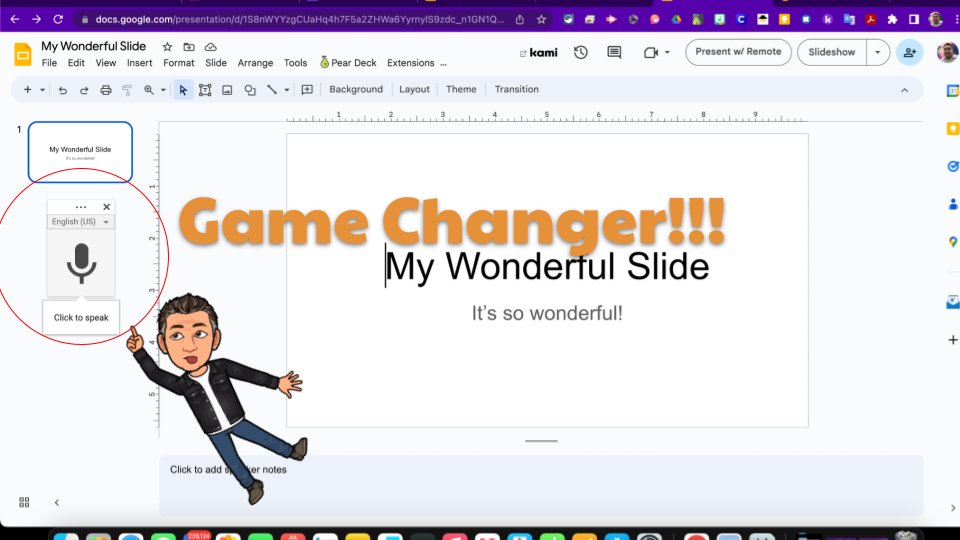
Task: Open the comment history icon
Action: (613, 52)
